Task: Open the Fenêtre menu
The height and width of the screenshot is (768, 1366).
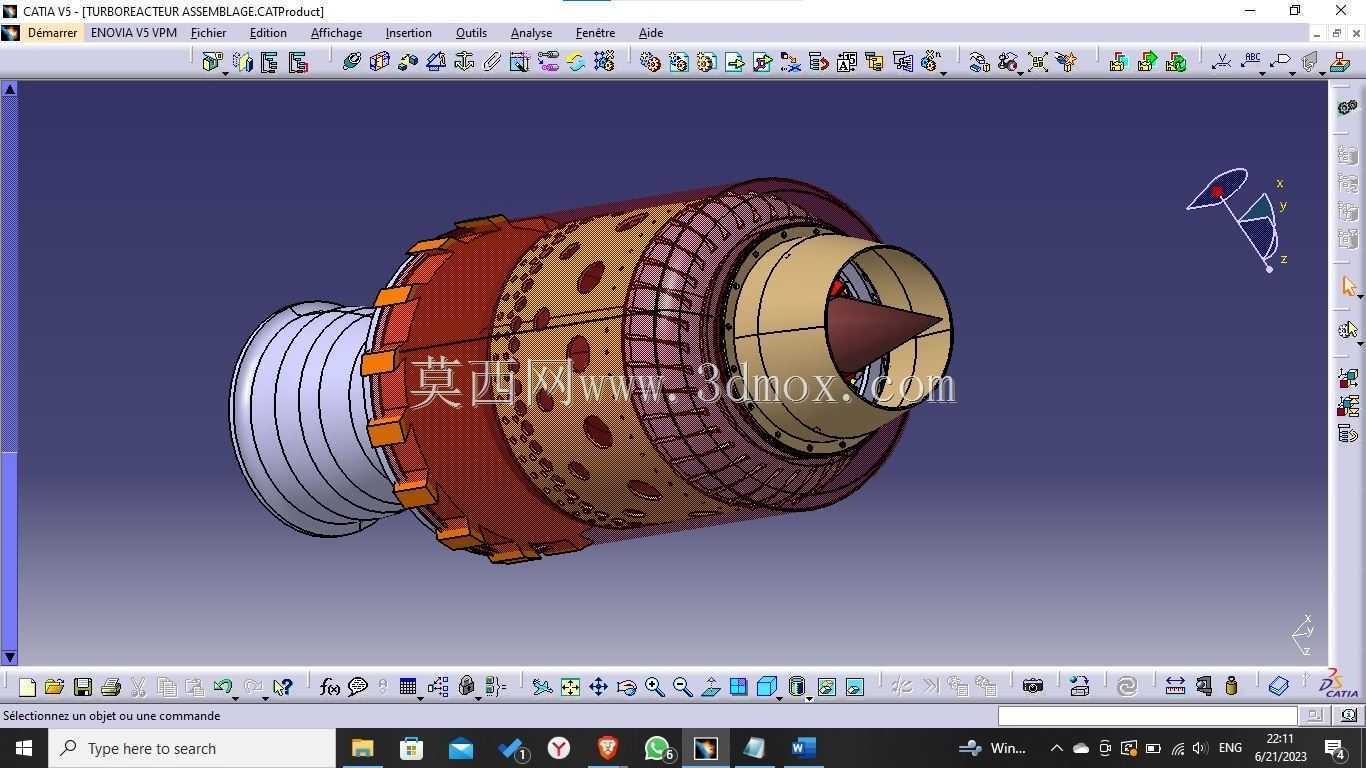Action: coord(595,33)
